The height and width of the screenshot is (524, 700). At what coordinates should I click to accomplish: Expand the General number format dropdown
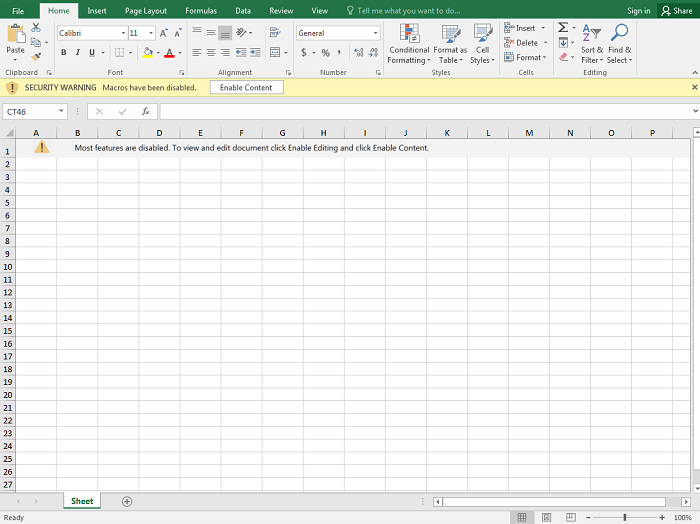pos(375,33)
